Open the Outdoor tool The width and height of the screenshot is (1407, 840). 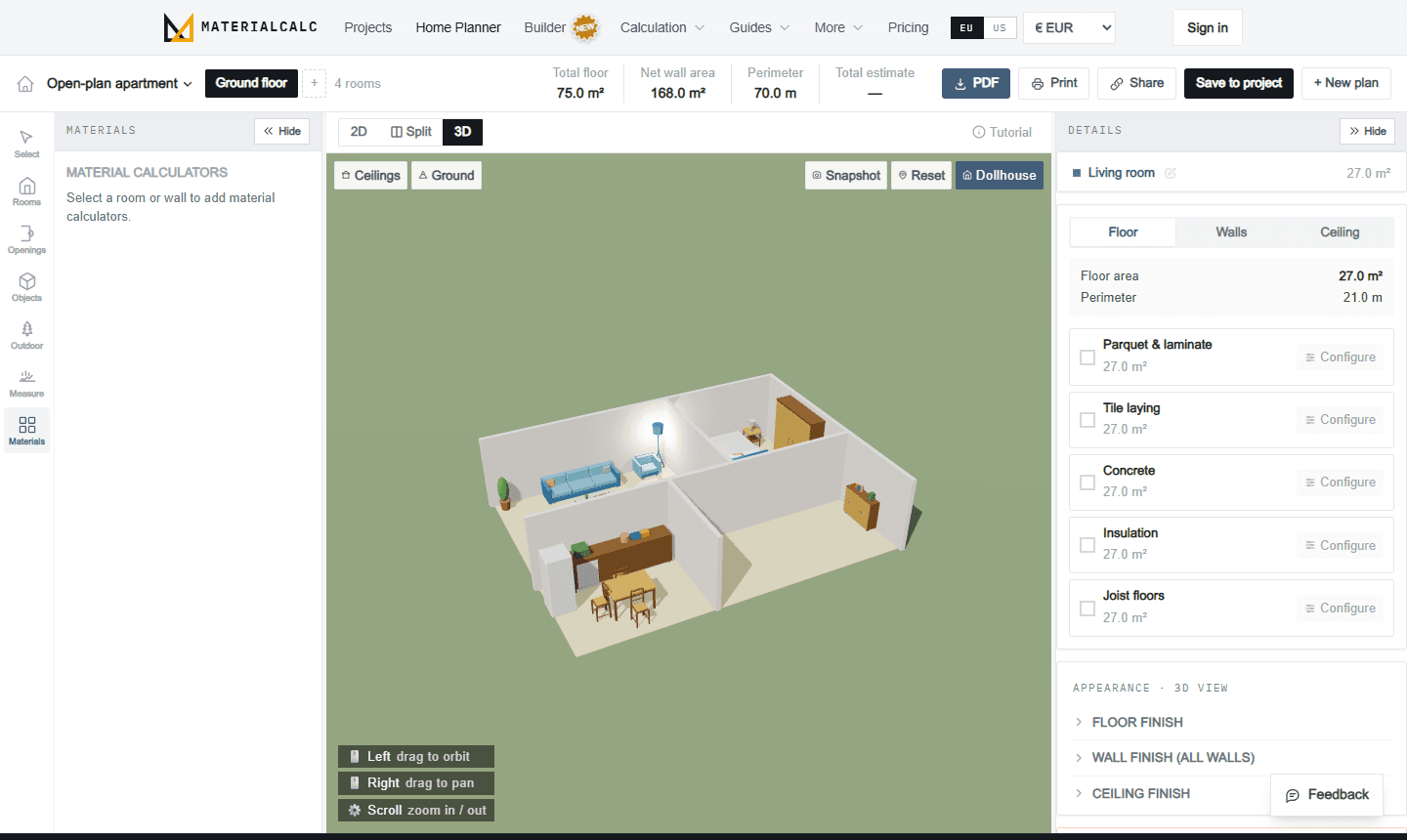[x=26, y=335]
